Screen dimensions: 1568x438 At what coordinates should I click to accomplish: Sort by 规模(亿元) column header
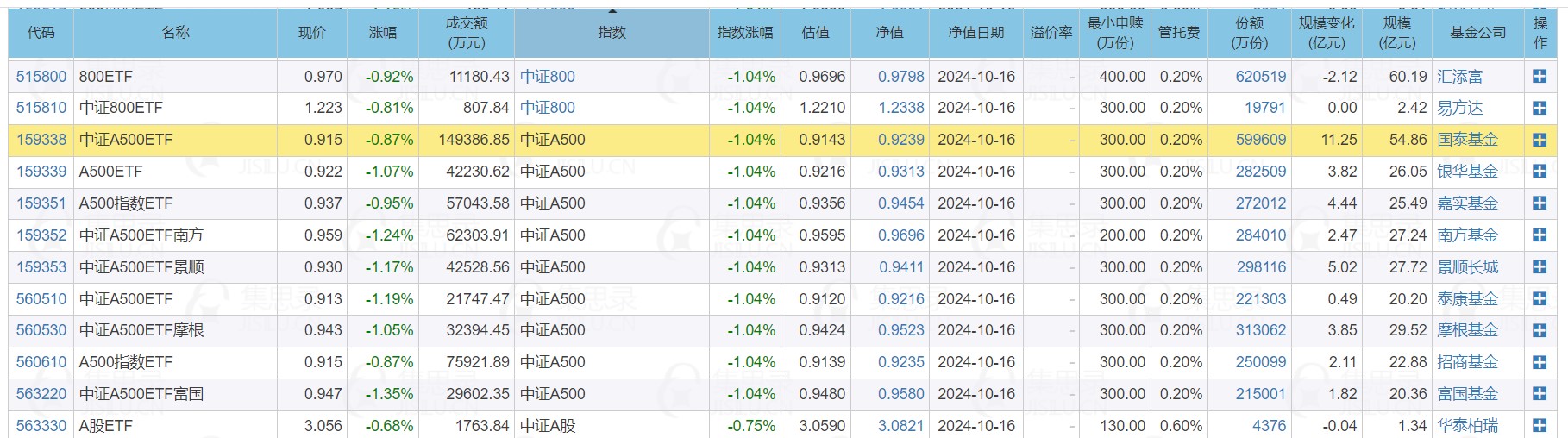(x=1397, y=33)
